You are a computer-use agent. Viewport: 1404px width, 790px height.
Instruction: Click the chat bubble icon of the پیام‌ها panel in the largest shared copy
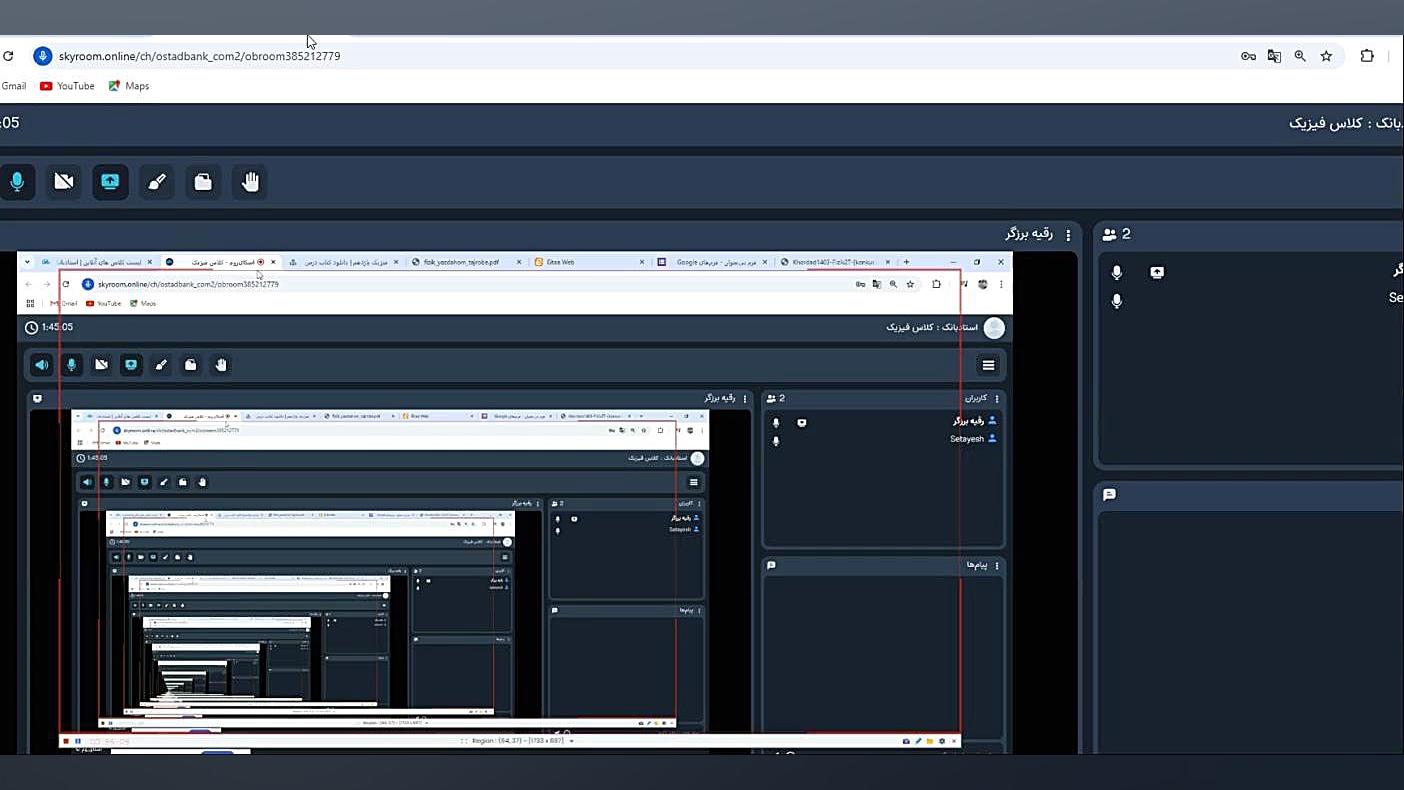(771, 565)
